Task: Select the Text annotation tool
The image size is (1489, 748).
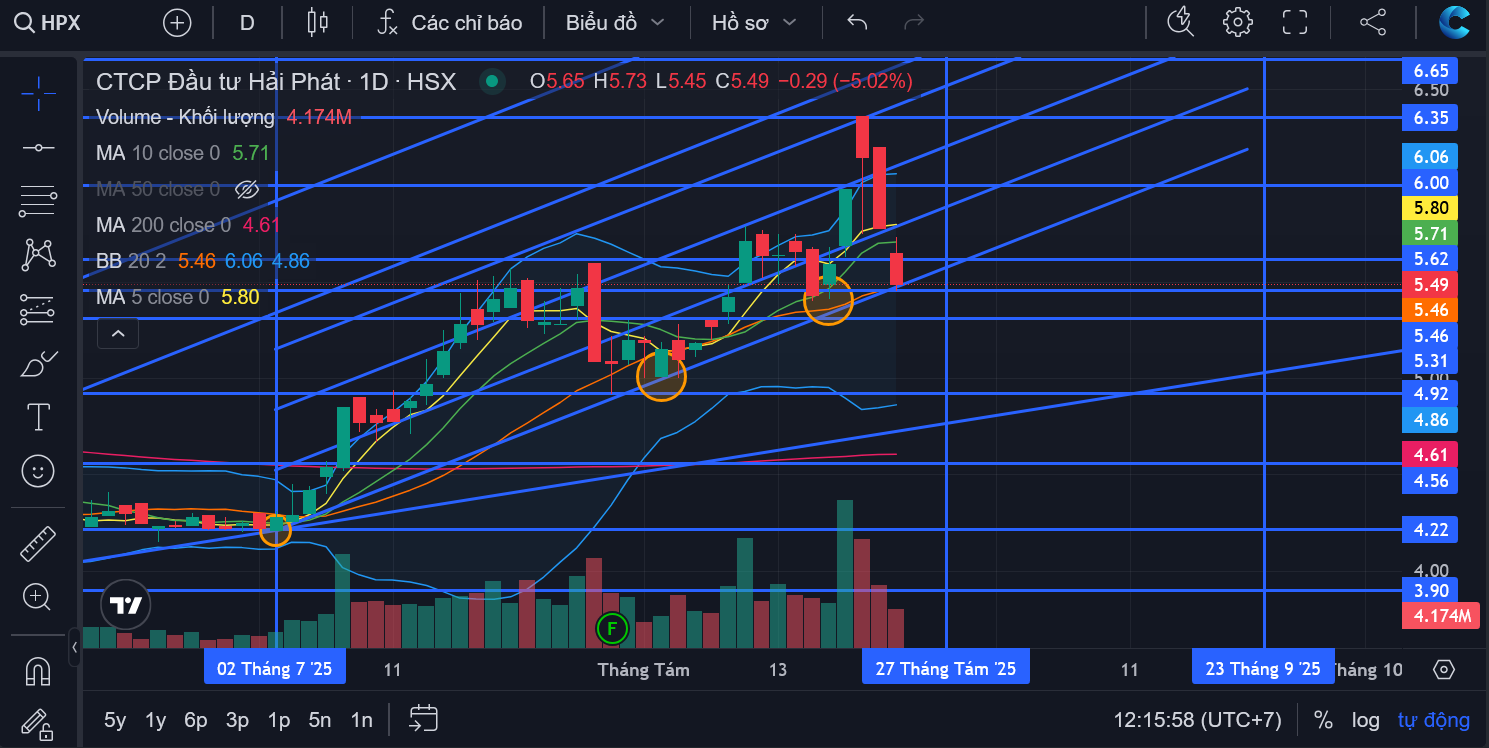Action: point(38,417)
